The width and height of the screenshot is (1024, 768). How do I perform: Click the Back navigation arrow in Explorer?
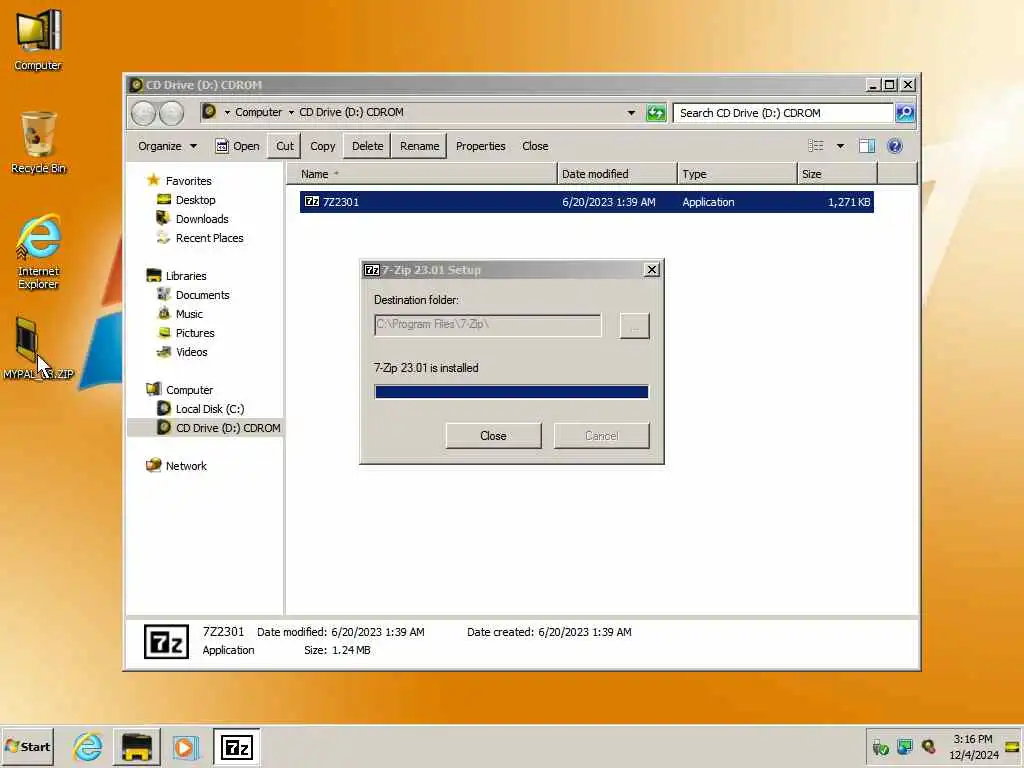(143, 113)
